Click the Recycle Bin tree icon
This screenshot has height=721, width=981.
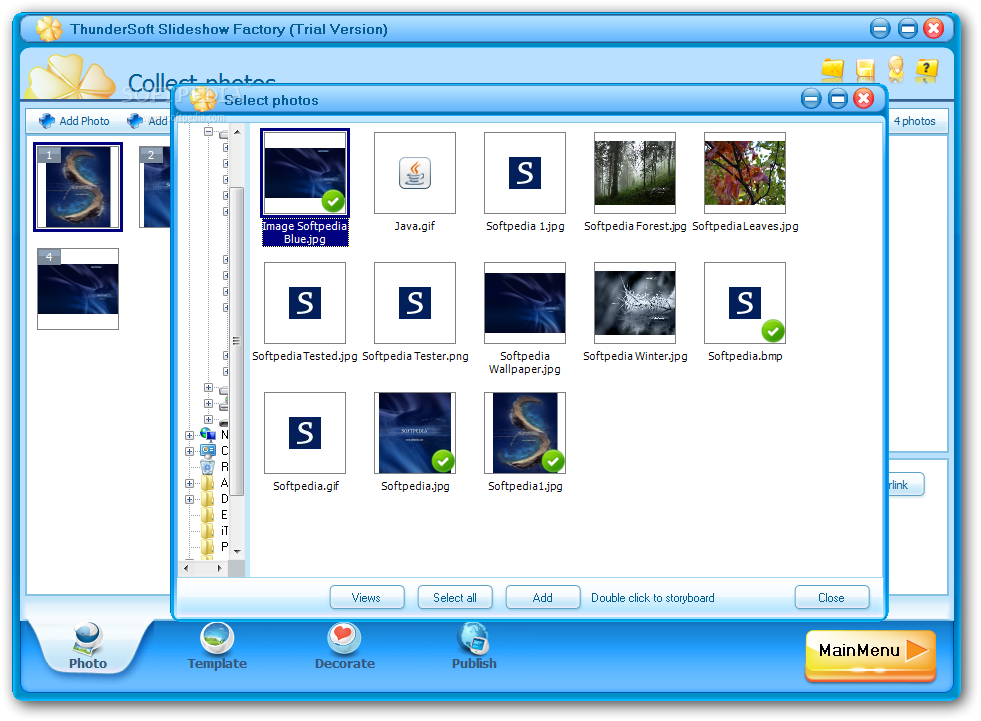tap(208, 467)
